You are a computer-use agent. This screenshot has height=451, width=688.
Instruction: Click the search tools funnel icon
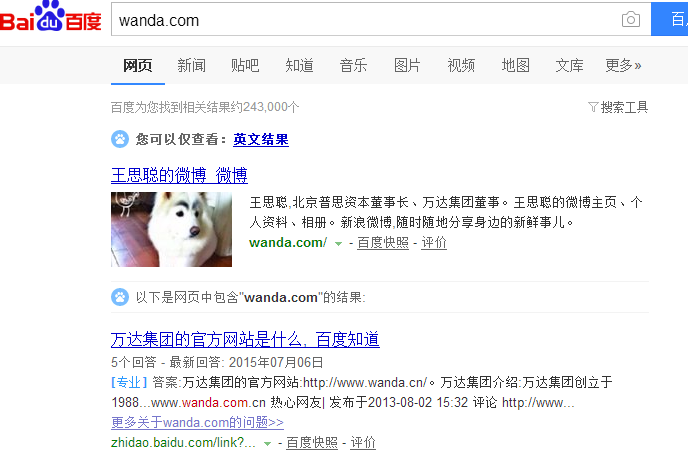(593, 107)
